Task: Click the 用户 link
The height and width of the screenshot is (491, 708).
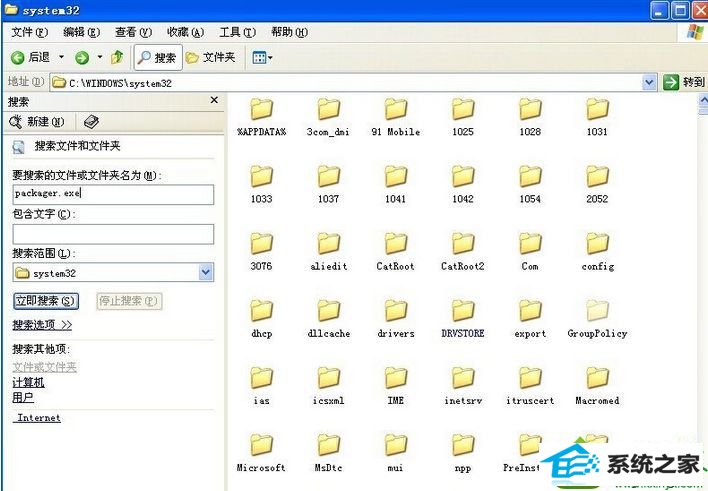Action: [23, 397]
